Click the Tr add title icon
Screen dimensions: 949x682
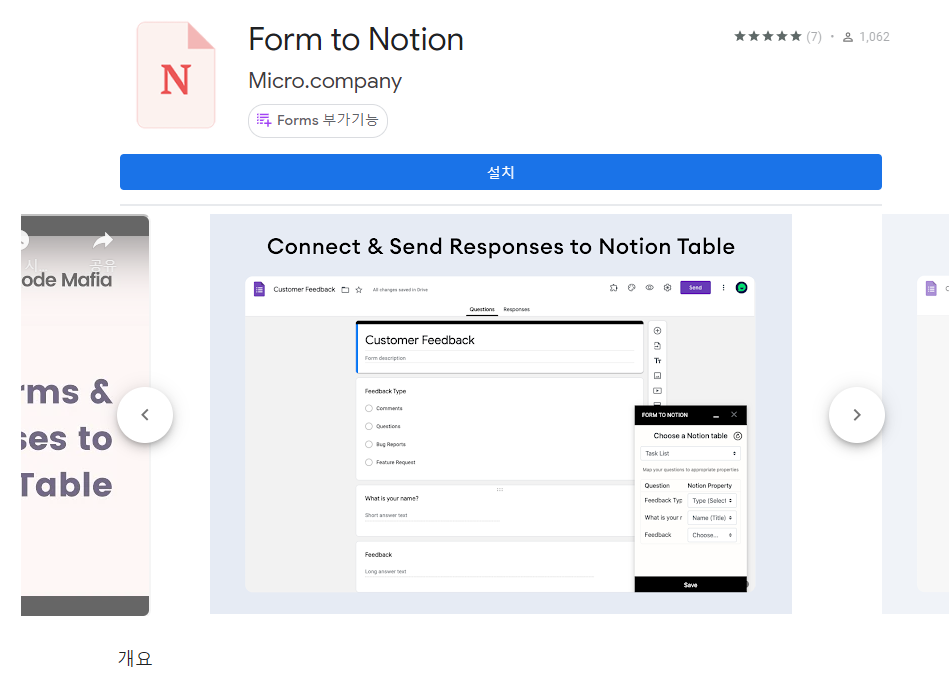(x=657, y=361)
